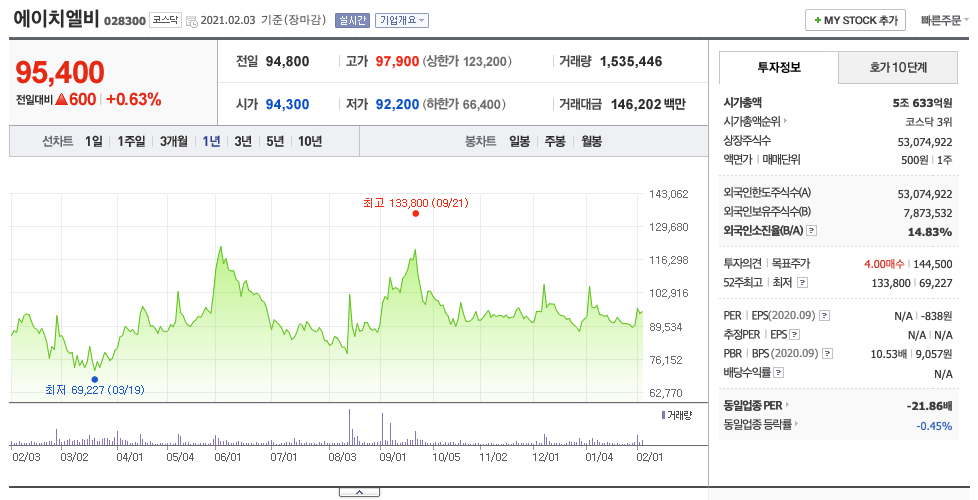Expand the 기업개요 dropdown
Screen dimensions: 978x500
pos(402,21)
